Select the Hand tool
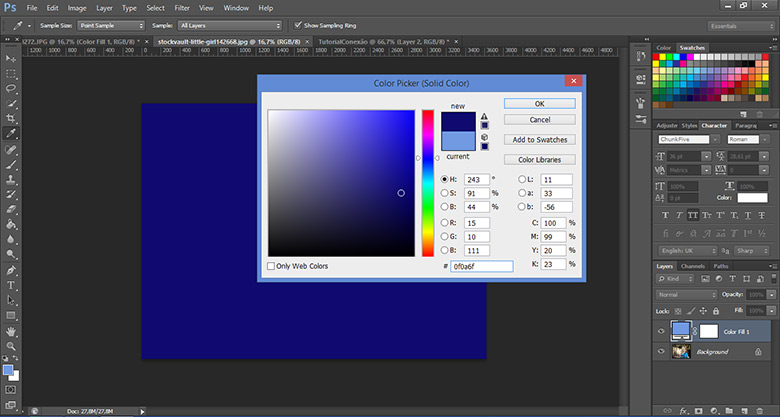Screen dimensions: 780x417 11,330
